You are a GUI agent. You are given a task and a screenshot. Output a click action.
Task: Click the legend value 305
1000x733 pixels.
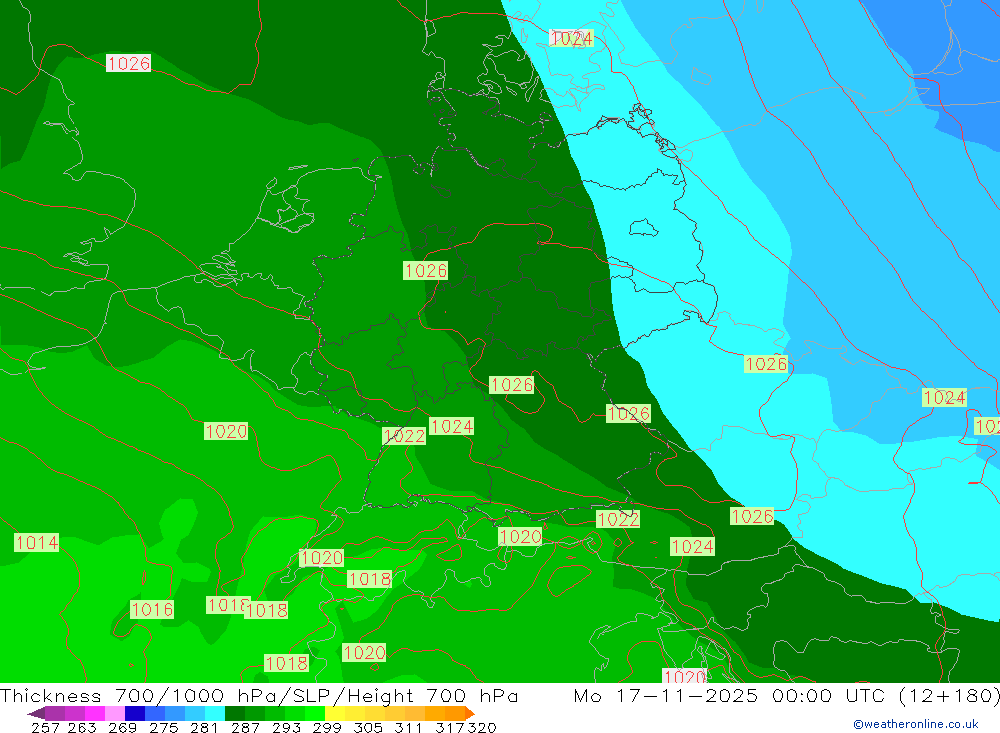tap(367, 727)
